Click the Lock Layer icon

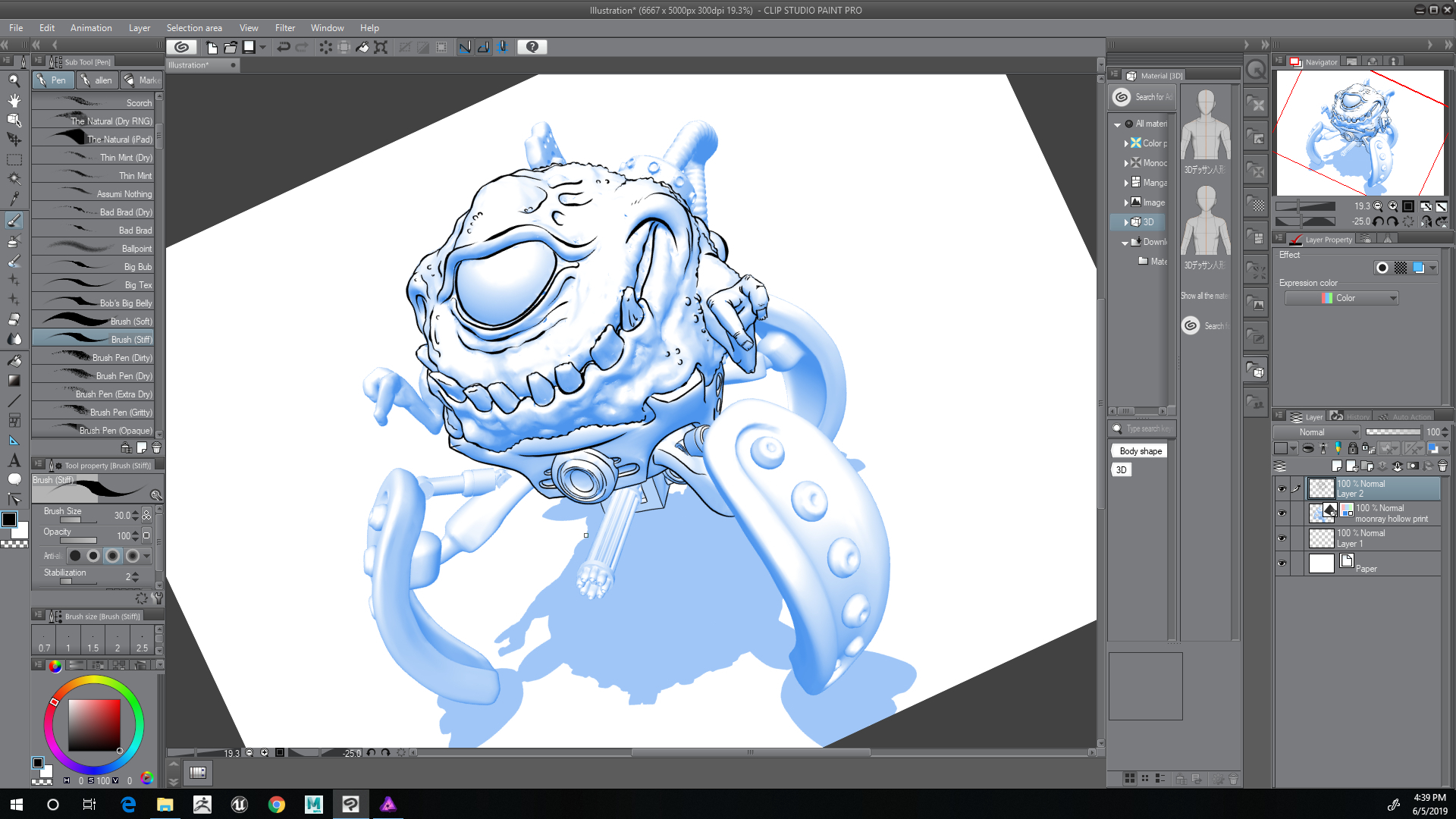[1352, 448]
